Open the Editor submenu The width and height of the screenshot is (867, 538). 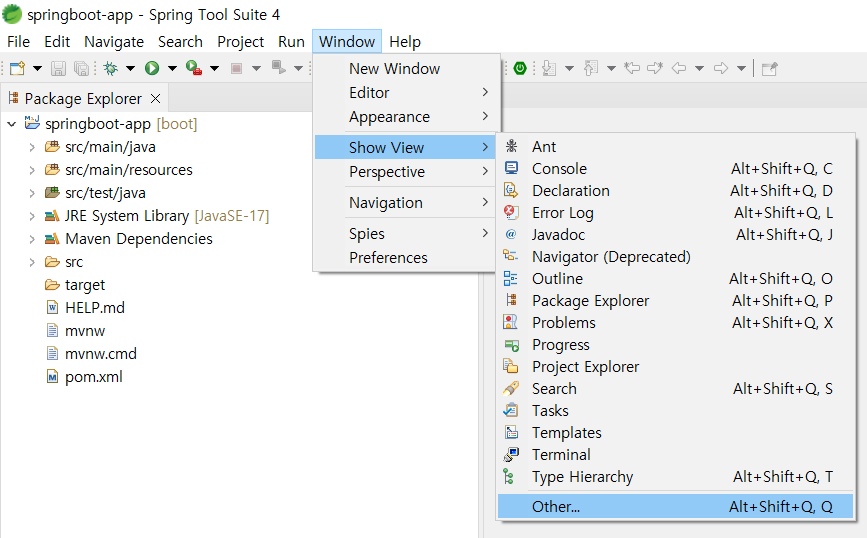406,92
